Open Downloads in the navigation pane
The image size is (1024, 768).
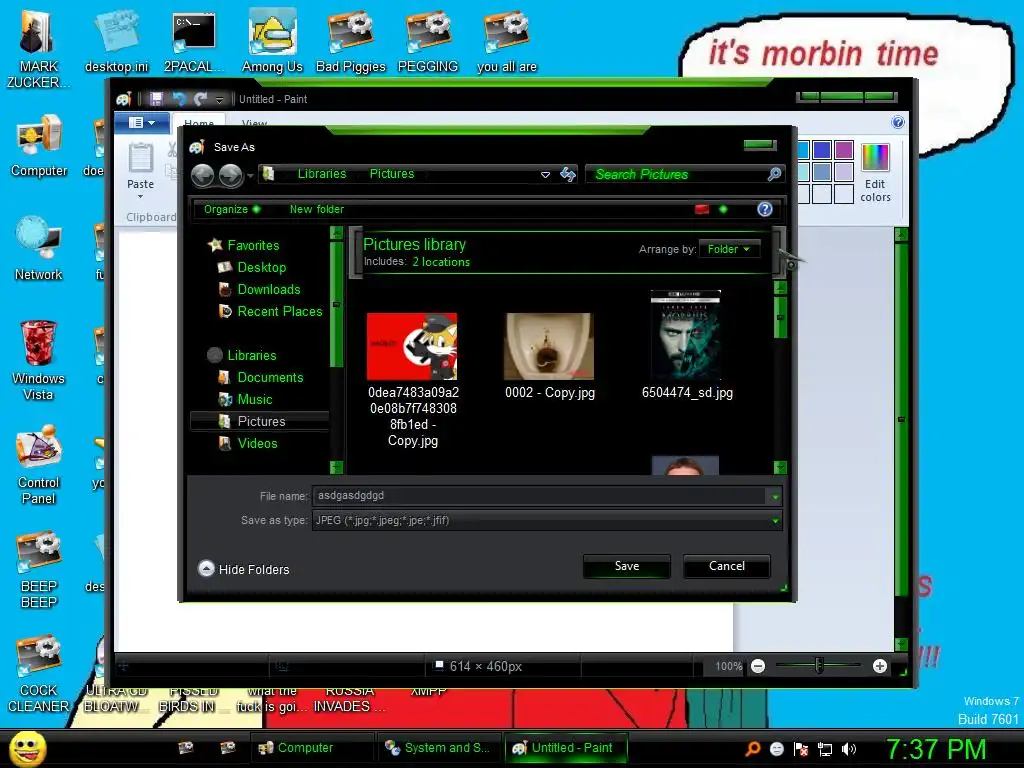point(268,289)
